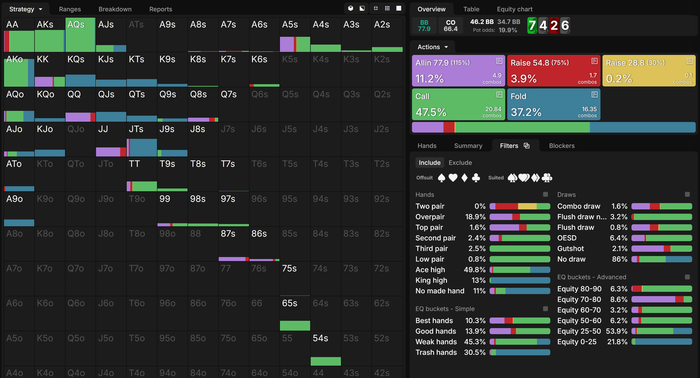
Task: Select the Call 47.5% action card
Action: click(458, 104)
